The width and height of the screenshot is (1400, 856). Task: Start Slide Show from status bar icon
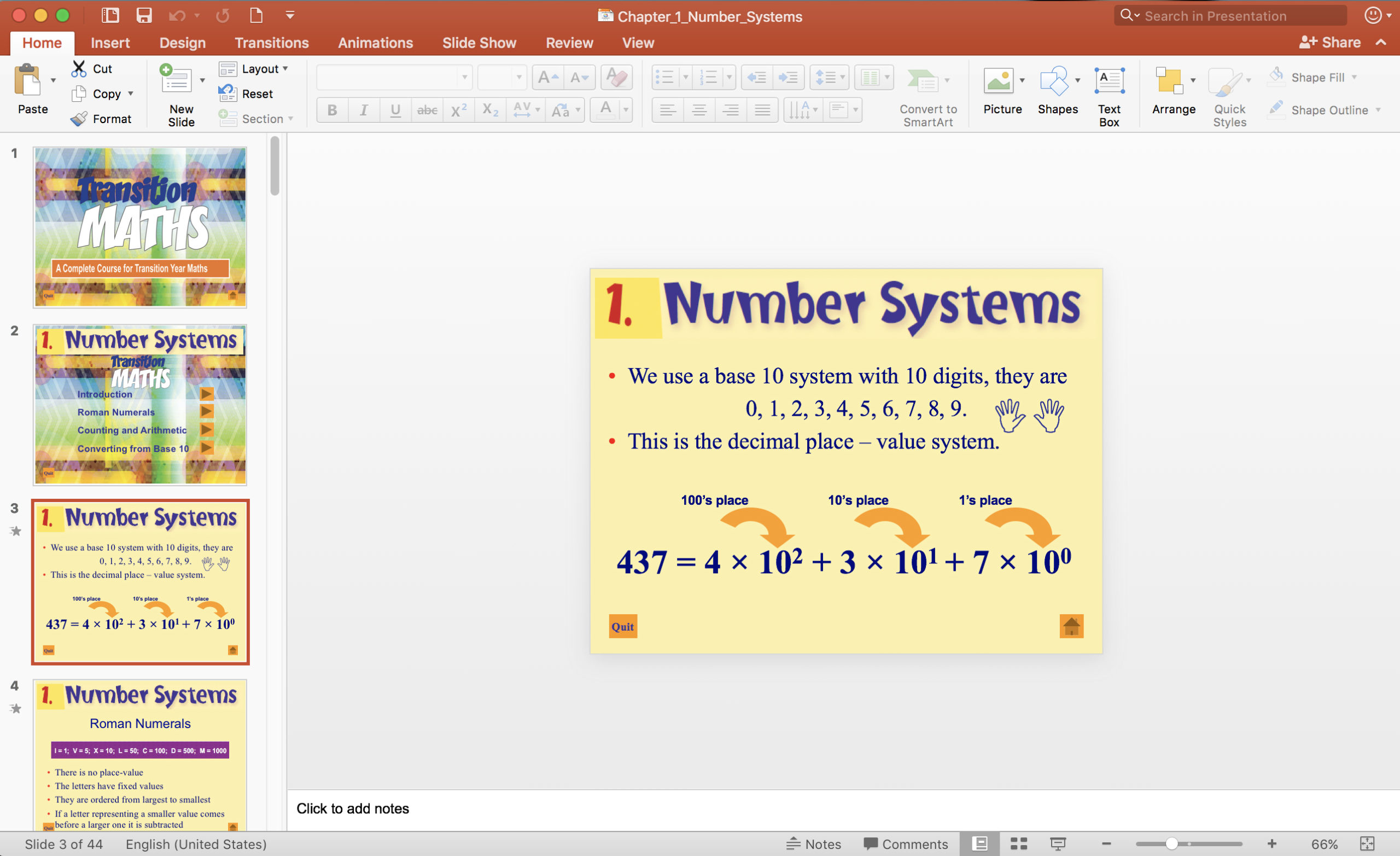click(x=1058, y=843)
